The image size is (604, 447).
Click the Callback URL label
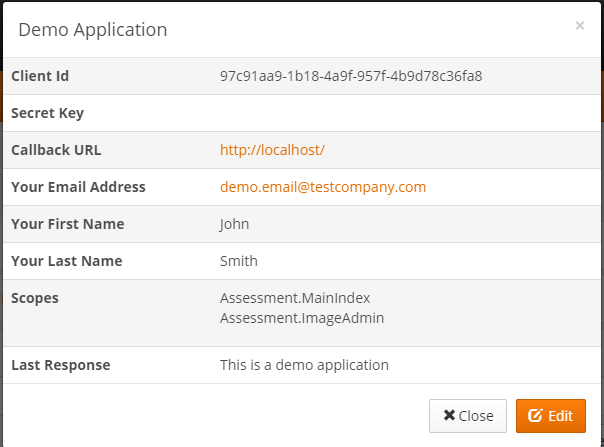pyautogui.click(x=56, y=150)
